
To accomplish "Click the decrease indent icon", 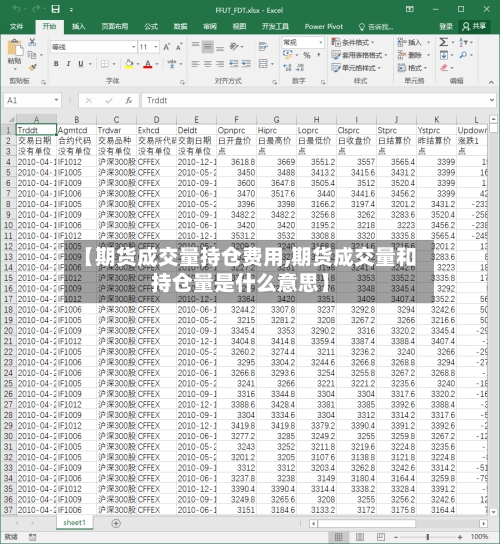I will 234,64.
